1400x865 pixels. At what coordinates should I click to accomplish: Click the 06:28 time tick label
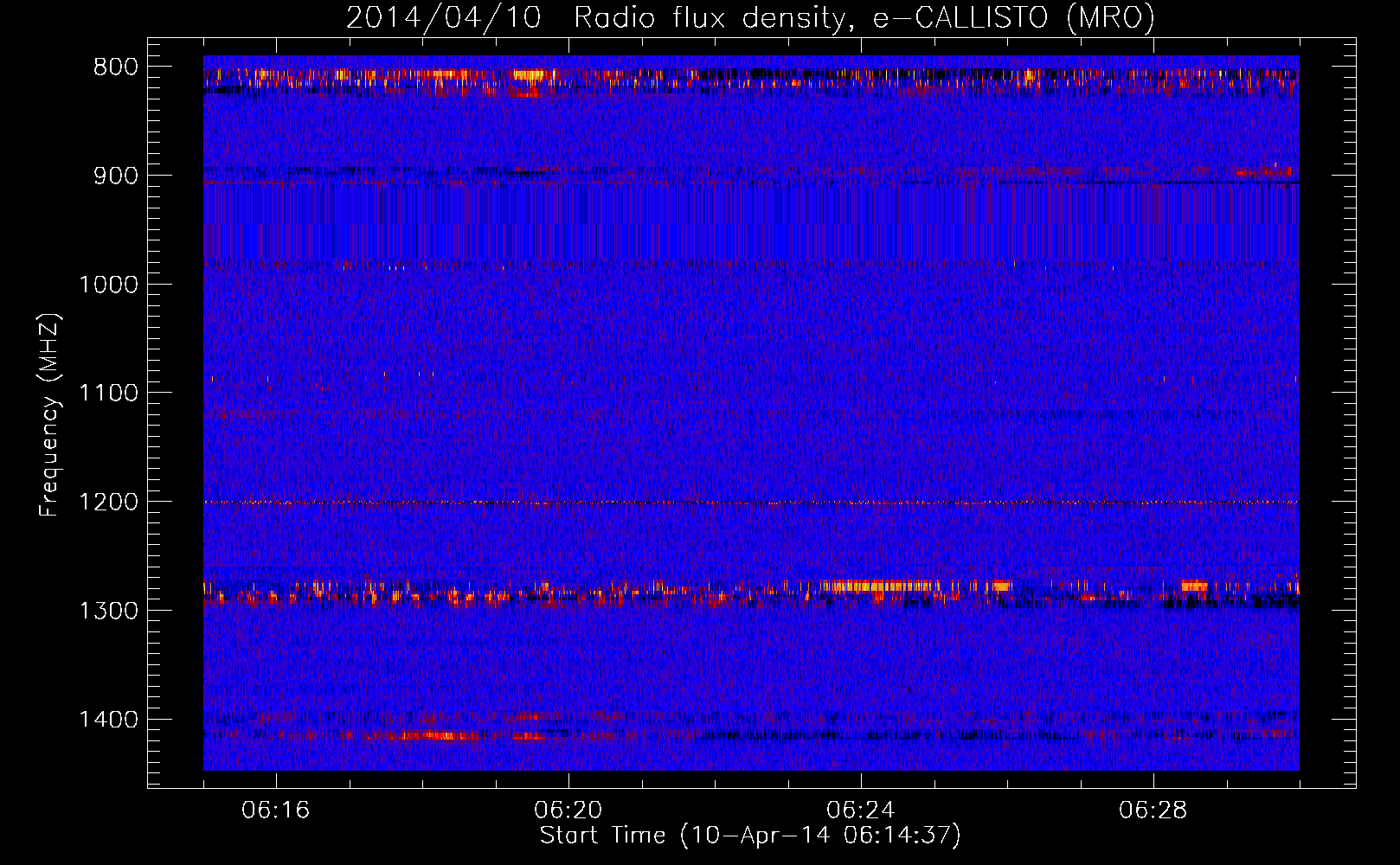click(x=1153, y=811)
